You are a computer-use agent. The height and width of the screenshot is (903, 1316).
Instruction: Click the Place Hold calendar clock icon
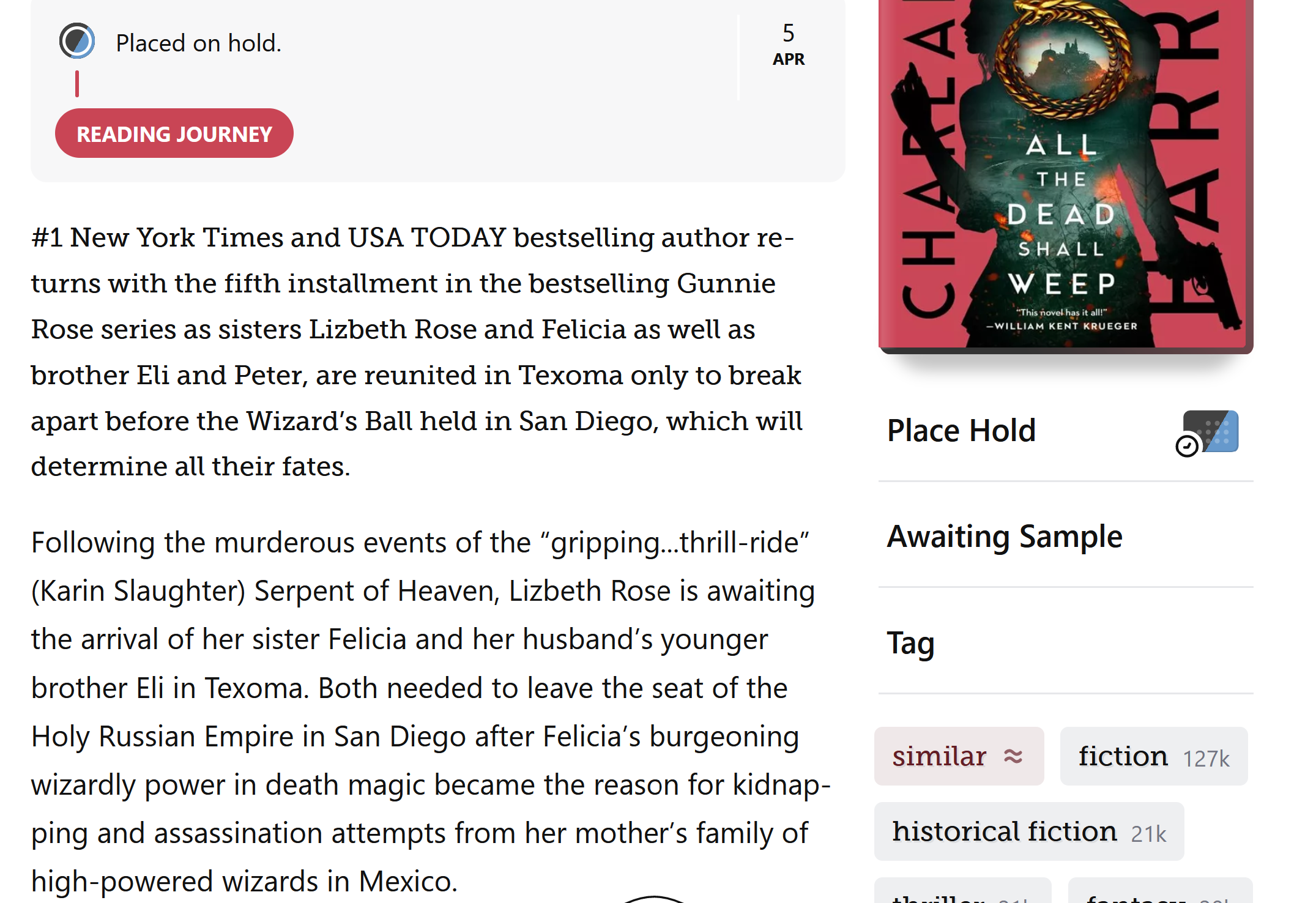click(x=1207, y=433)
